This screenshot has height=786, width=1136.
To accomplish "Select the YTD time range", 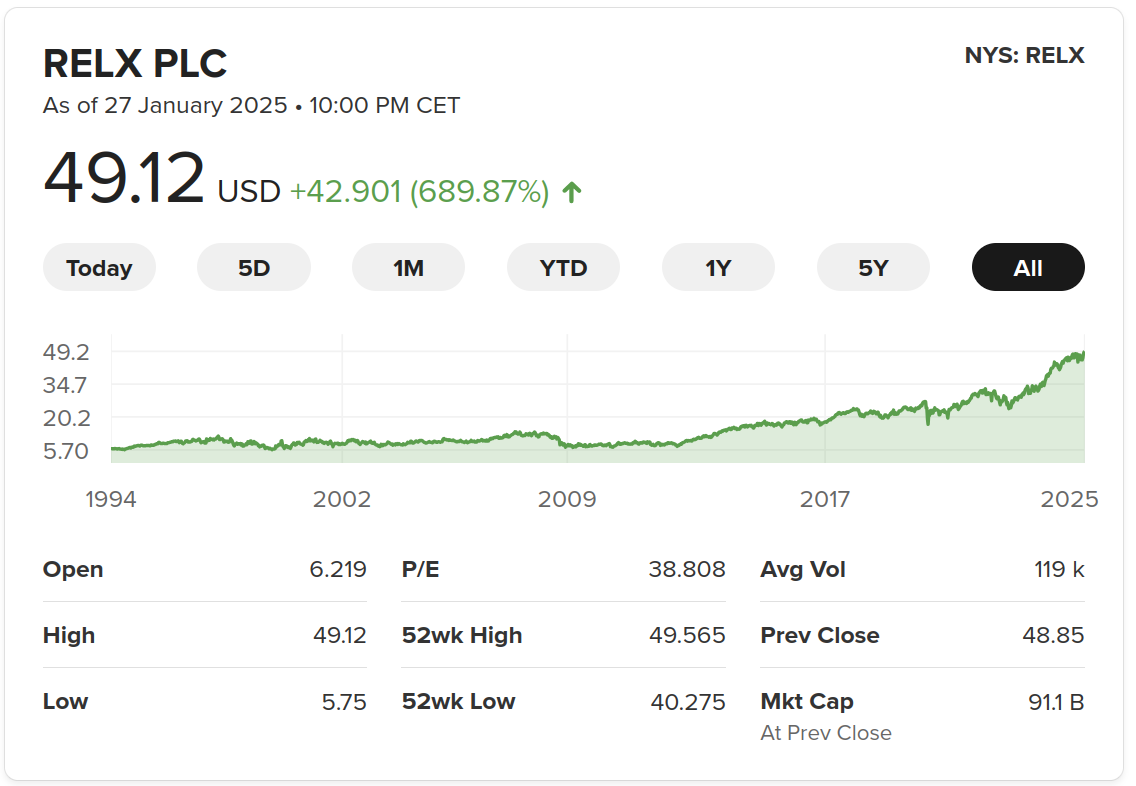I will click(563, 268).
